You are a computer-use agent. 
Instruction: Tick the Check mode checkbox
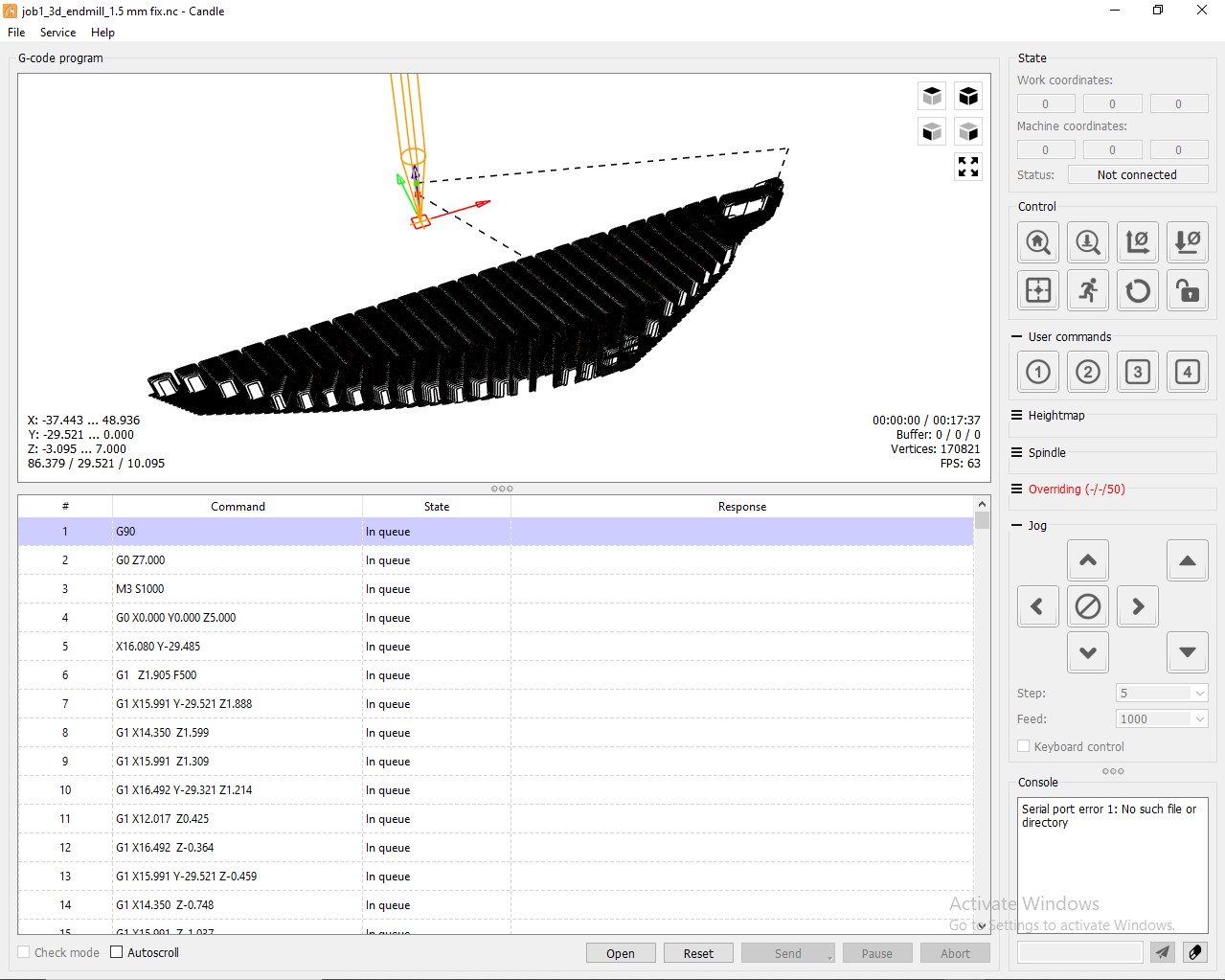click(x=24, y=952)
